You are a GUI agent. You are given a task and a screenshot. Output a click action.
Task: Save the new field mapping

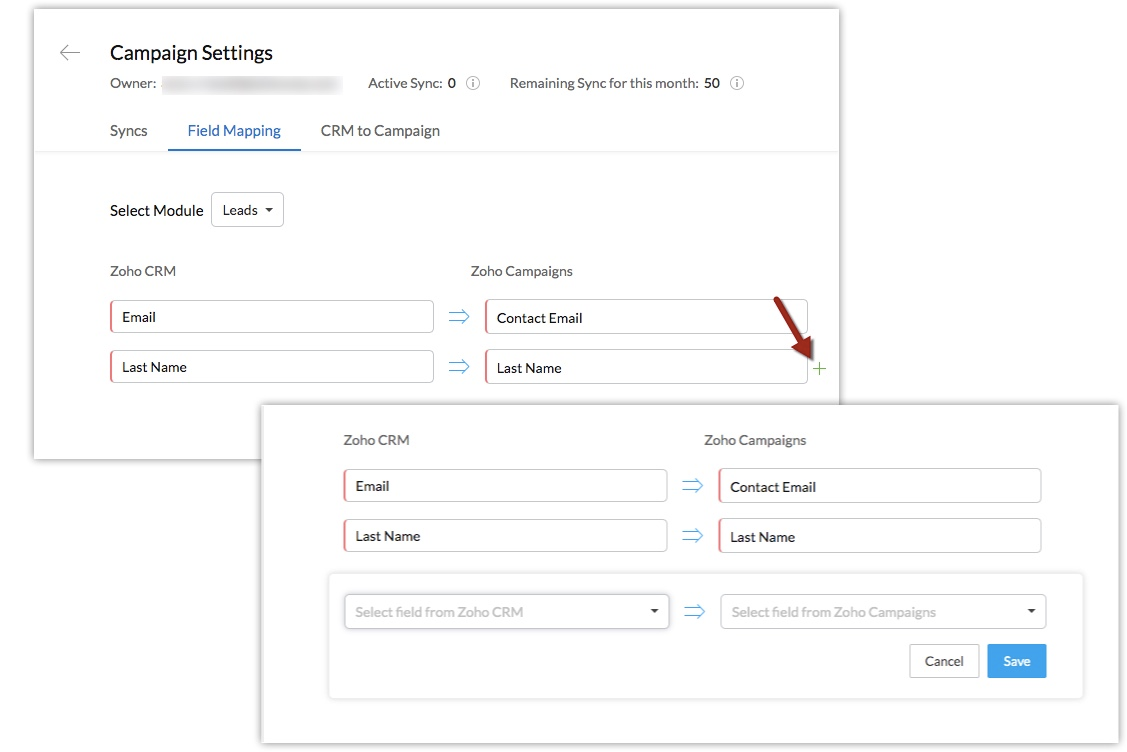coord(1016,661)
